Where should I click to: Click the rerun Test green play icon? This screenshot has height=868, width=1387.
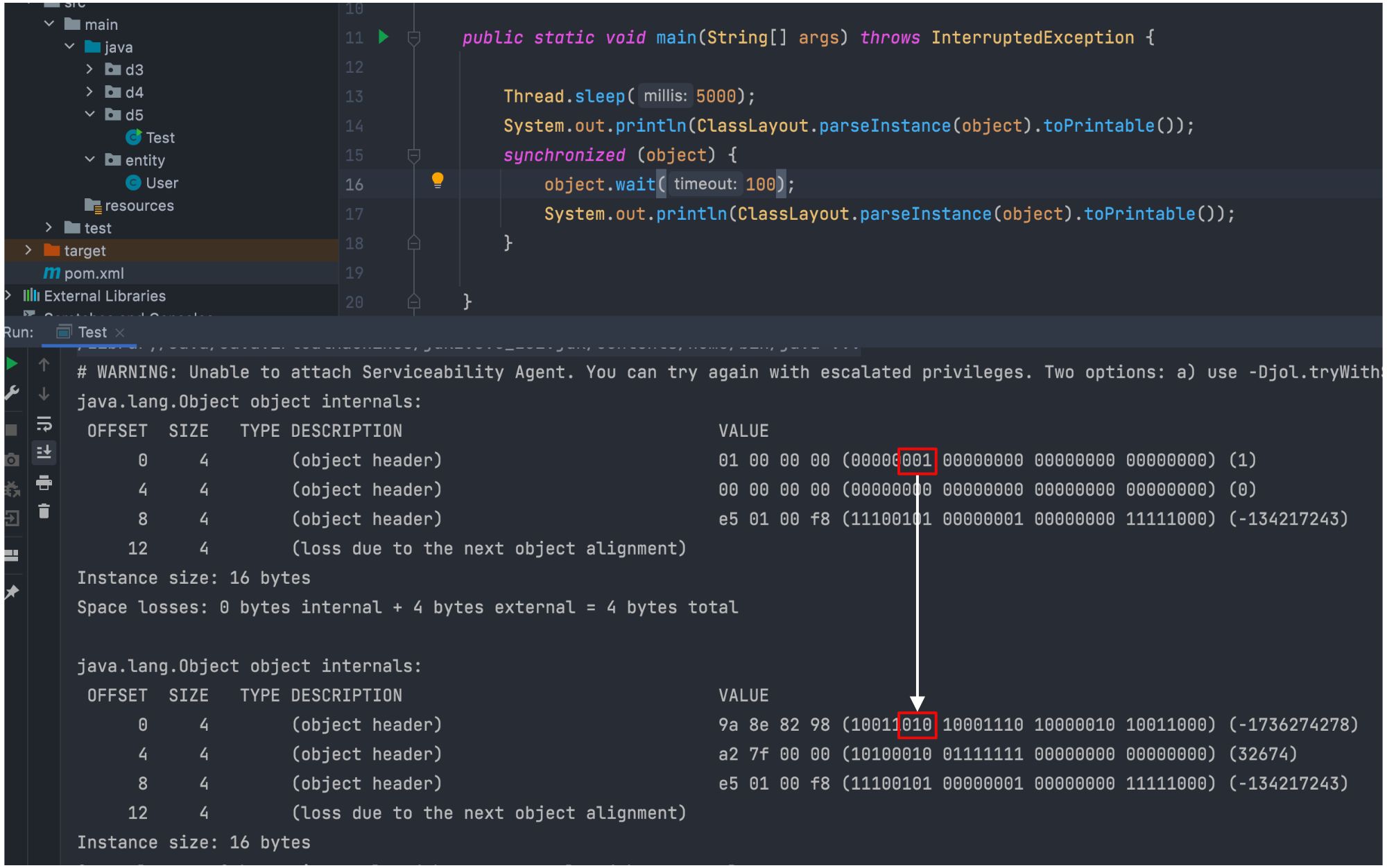[x=12, y=364]
